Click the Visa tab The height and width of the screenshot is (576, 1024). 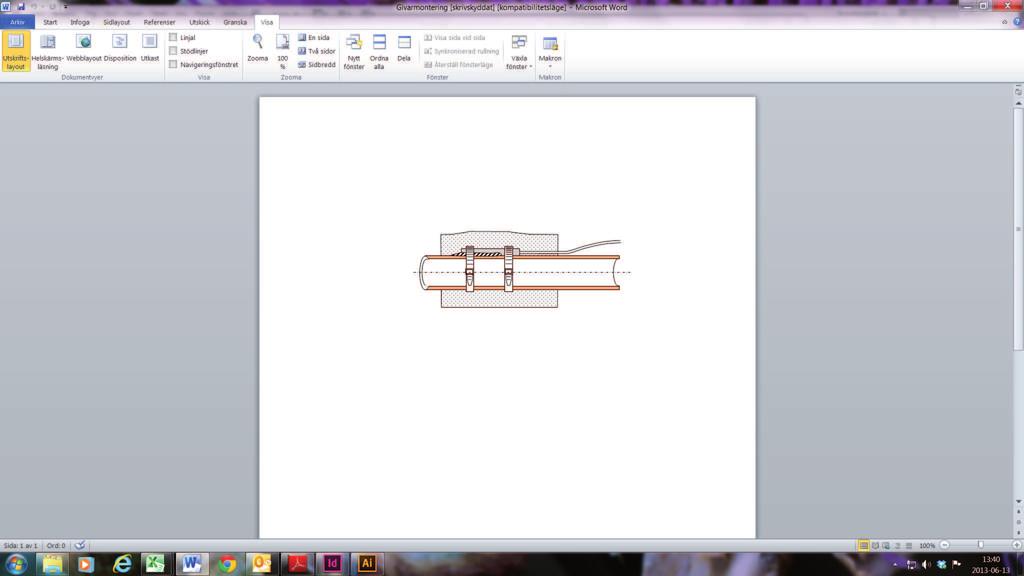click(266, 22)
